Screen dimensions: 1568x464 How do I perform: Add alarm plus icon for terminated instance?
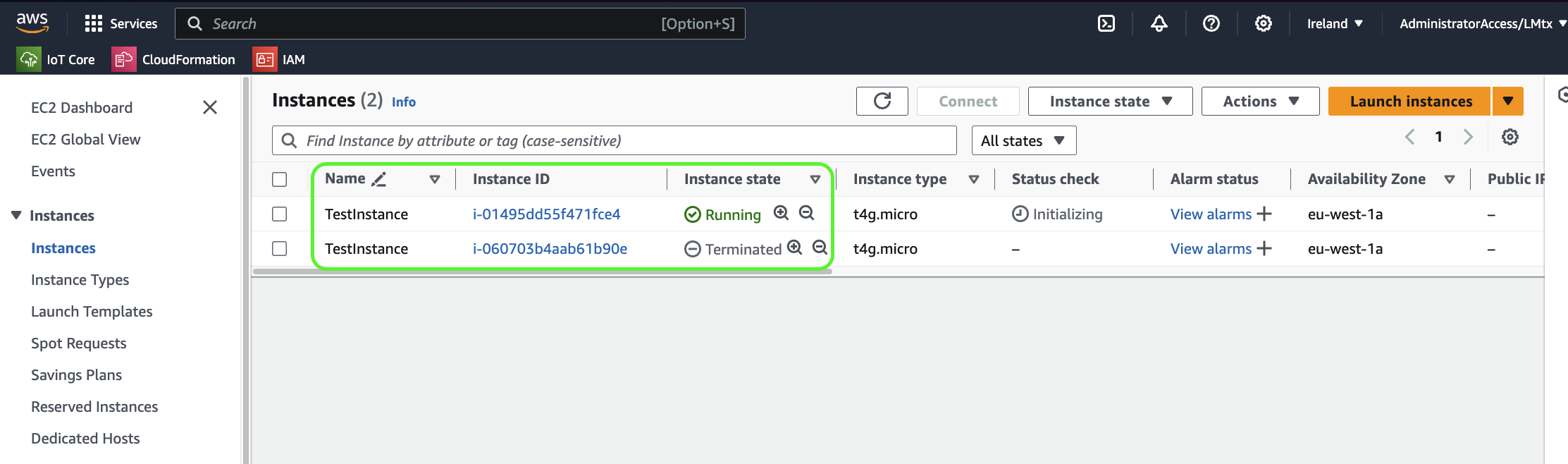click(x=1264, y=248)
